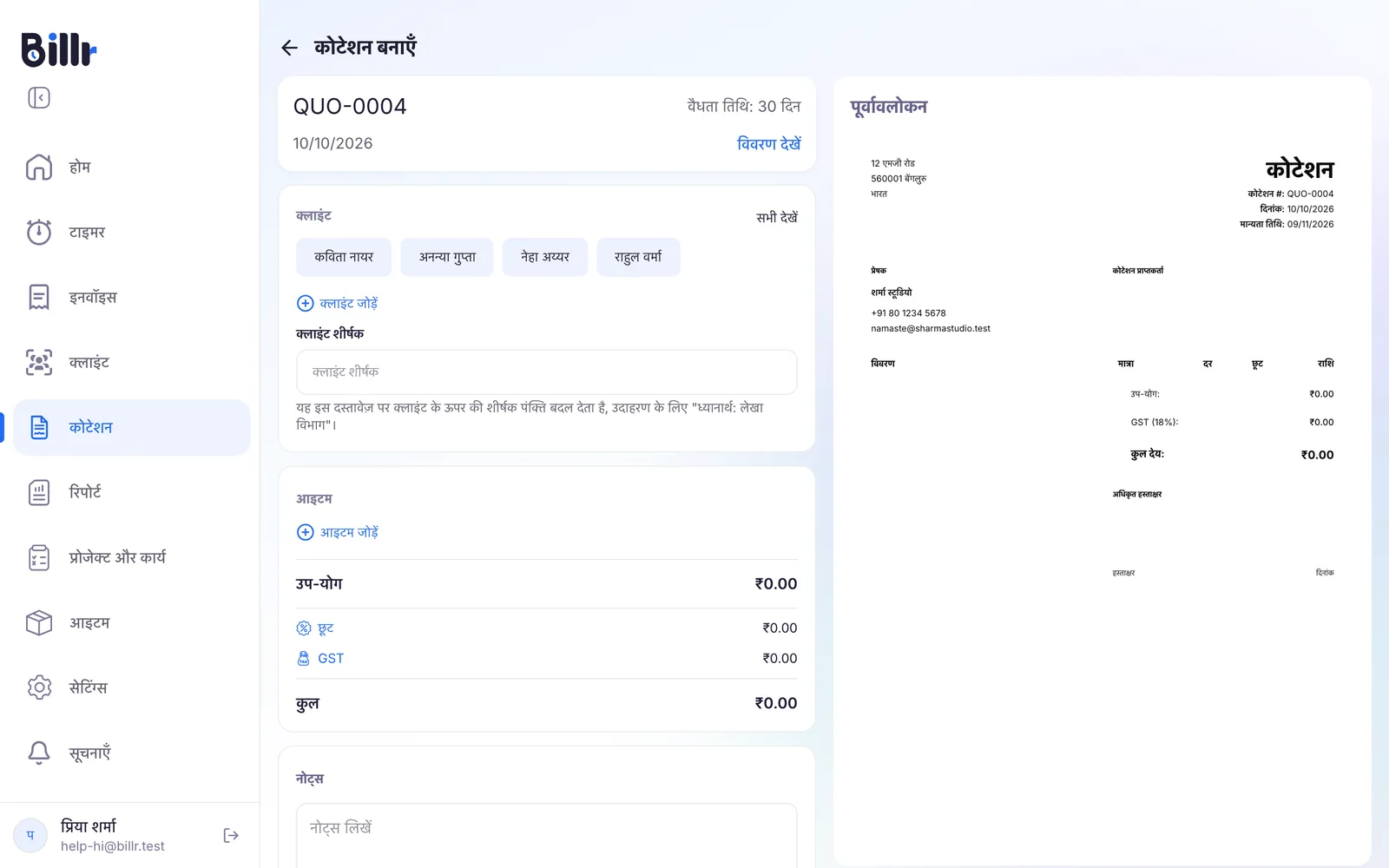Click the नोट्स लिखें text area

tap(547, 835)
